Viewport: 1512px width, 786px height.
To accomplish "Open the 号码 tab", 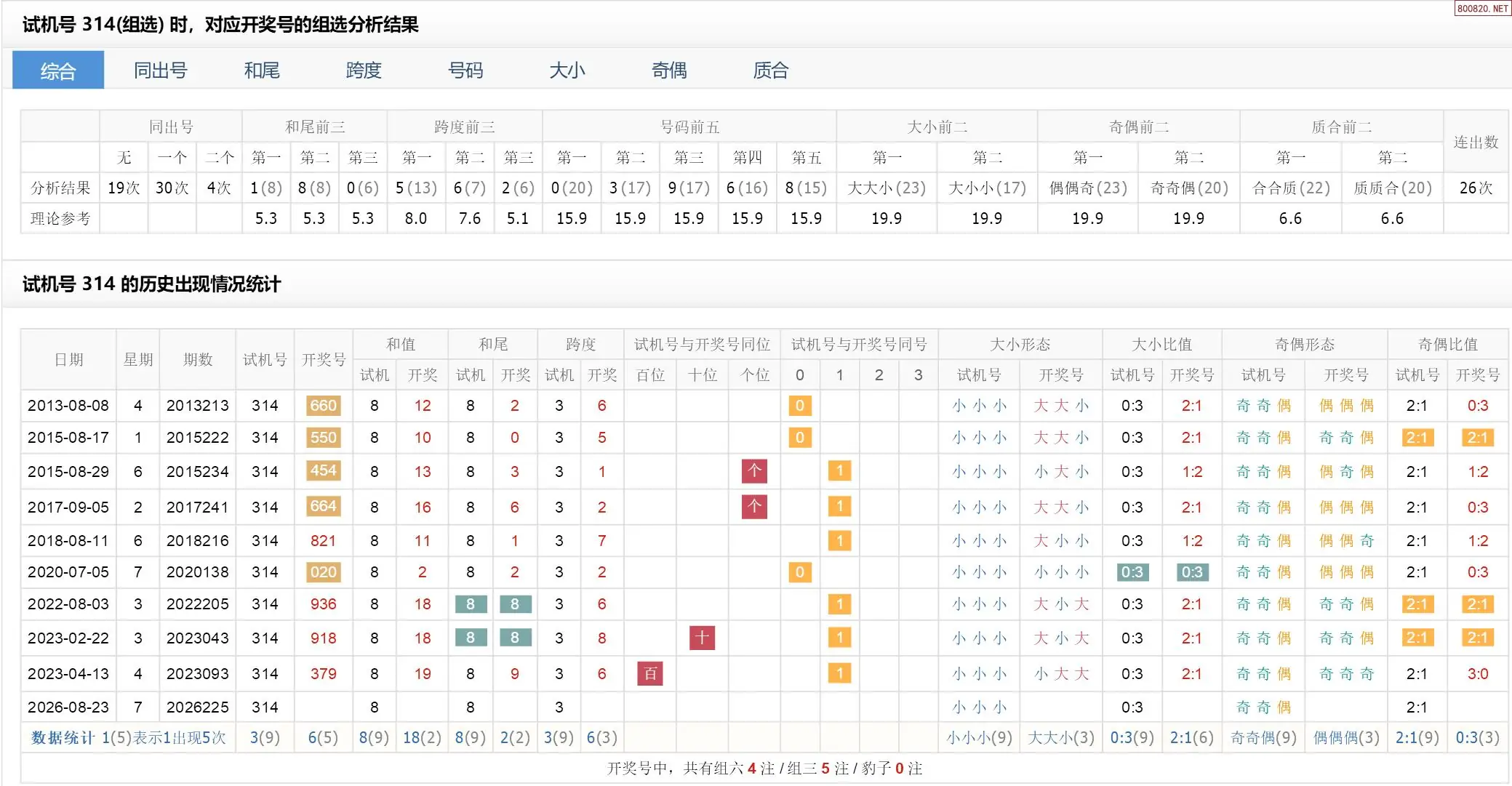I will tap(465, 71).
